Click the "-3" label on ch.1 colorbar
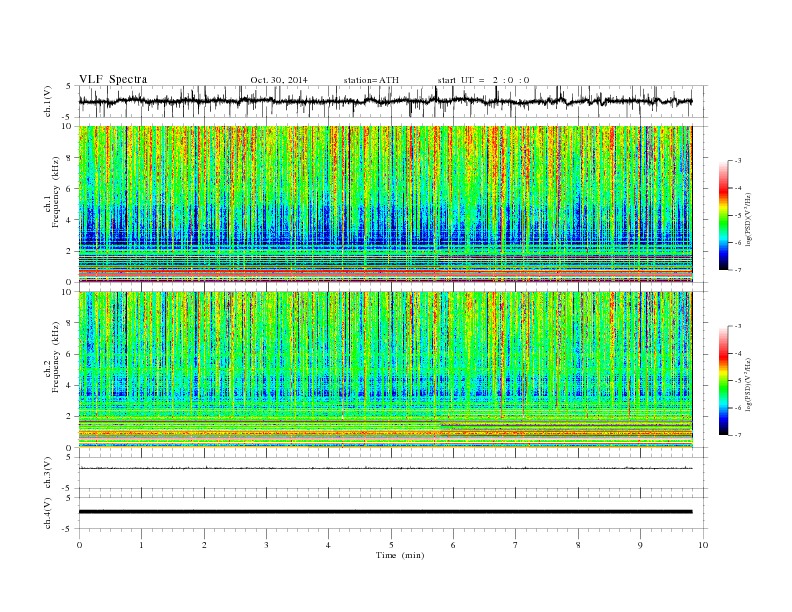This screenshot has width=792, height=612. (x=737, y=161)
